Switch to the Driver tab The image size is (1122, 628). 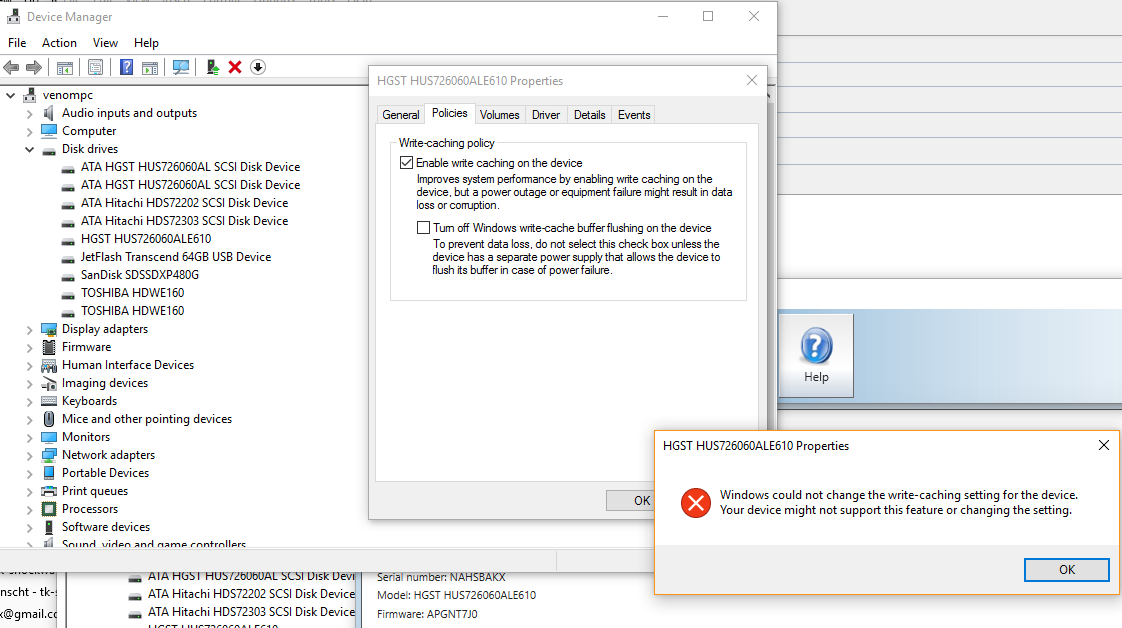[x=546, y=114]
